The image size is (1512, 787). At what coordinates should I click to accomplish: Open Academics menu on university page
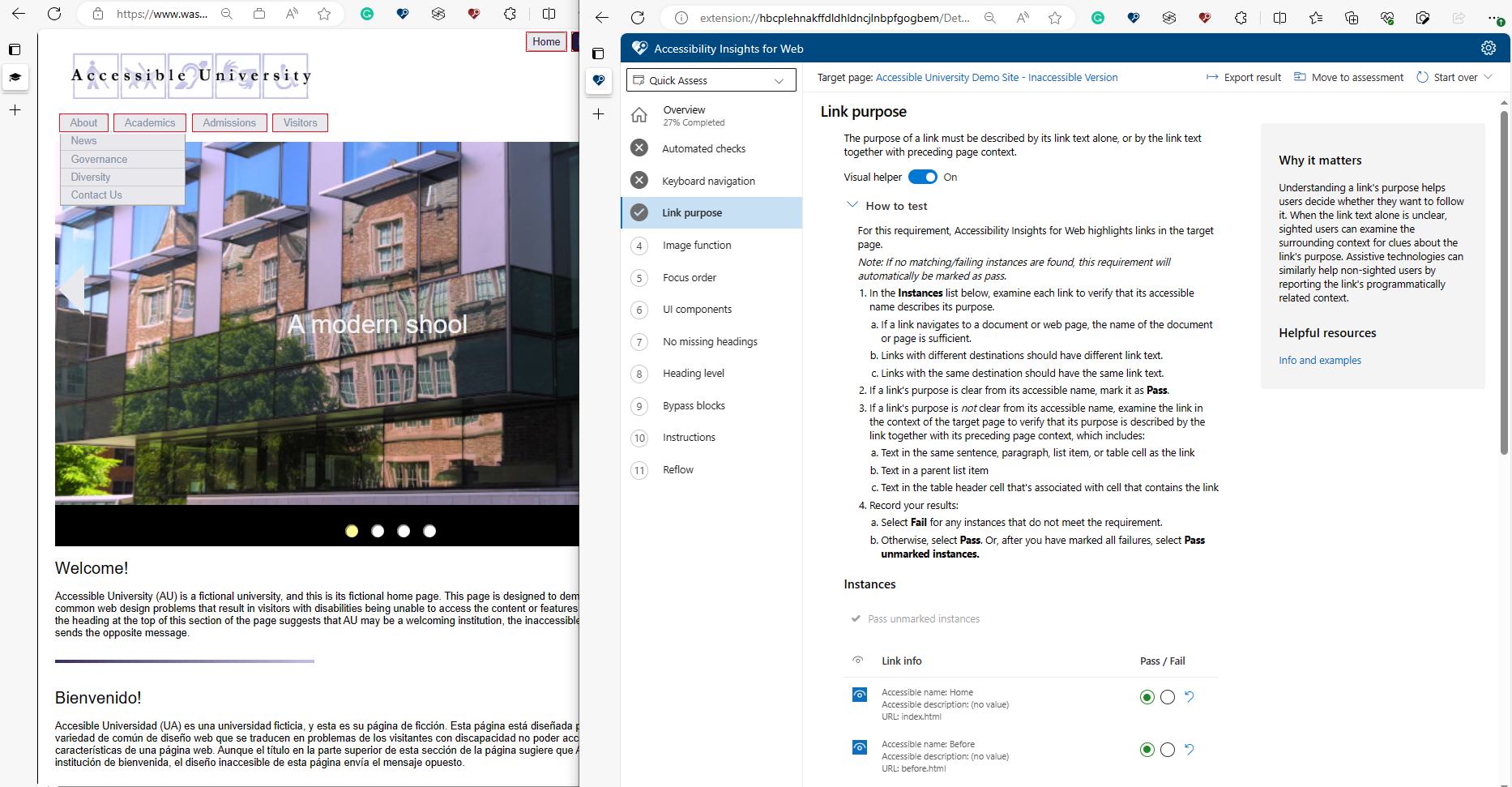[x=150, y=122]
